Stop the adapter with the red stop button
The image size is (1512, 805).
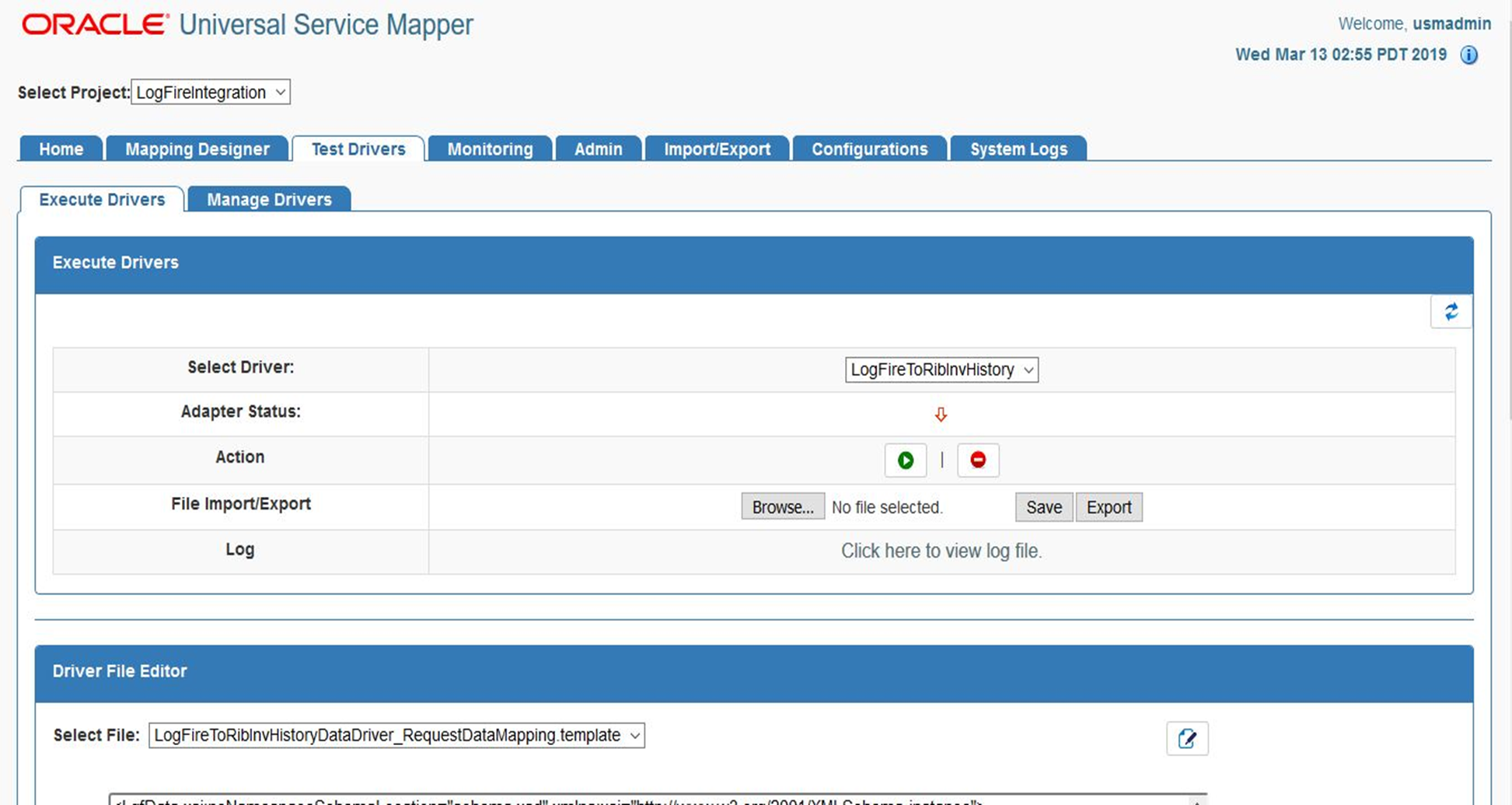[978, 460]
